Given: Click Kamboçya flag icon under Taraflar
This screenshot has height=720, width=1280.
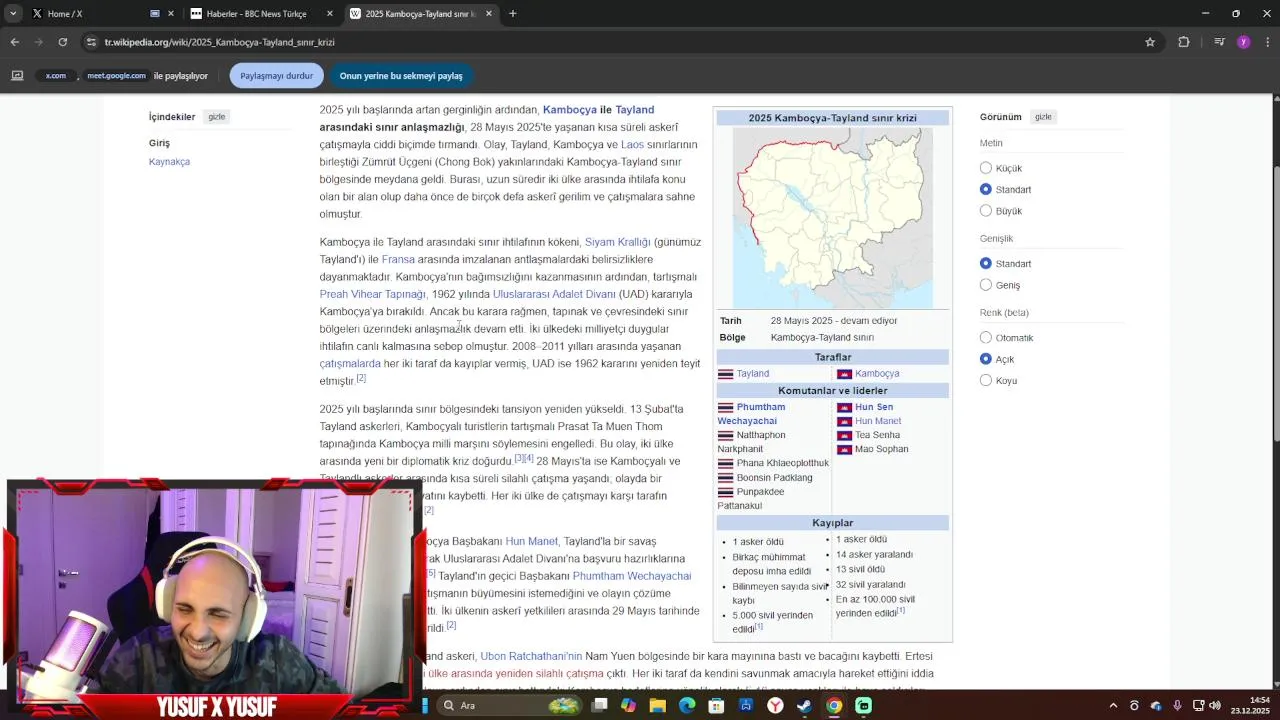Looking at the screenshot, I should (844, 374).
